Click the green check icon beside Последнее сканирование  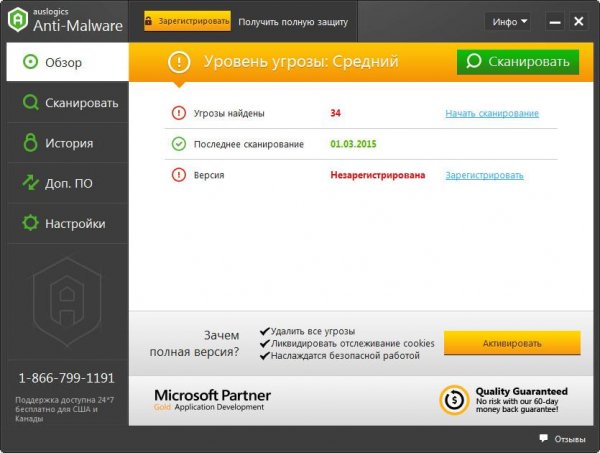(178, 144)
